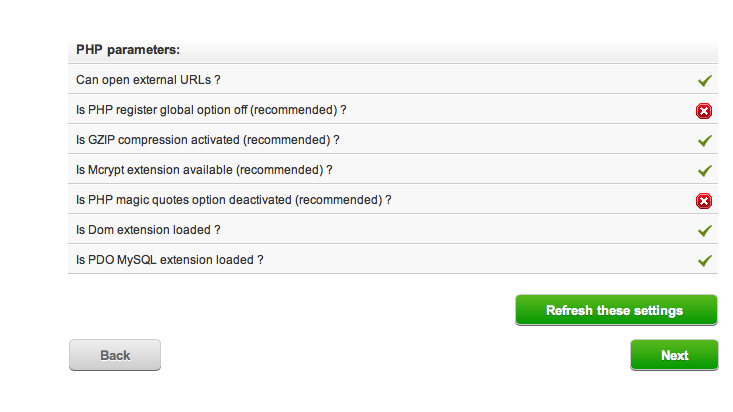Go to the Next installation step
The width and height of the screenshot is (733, 412).
[674, 355]
